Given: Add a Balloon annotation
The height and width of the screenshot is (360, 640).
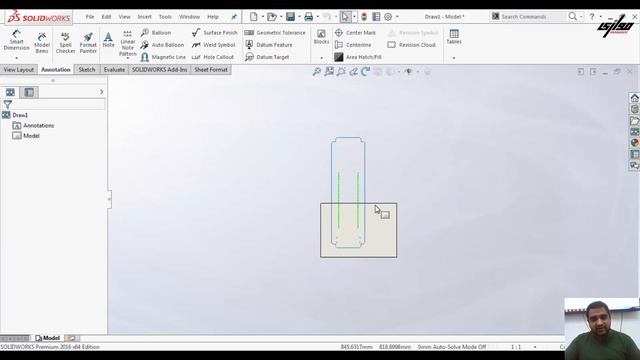Looking at the screenshot, I should pos(156,33).
